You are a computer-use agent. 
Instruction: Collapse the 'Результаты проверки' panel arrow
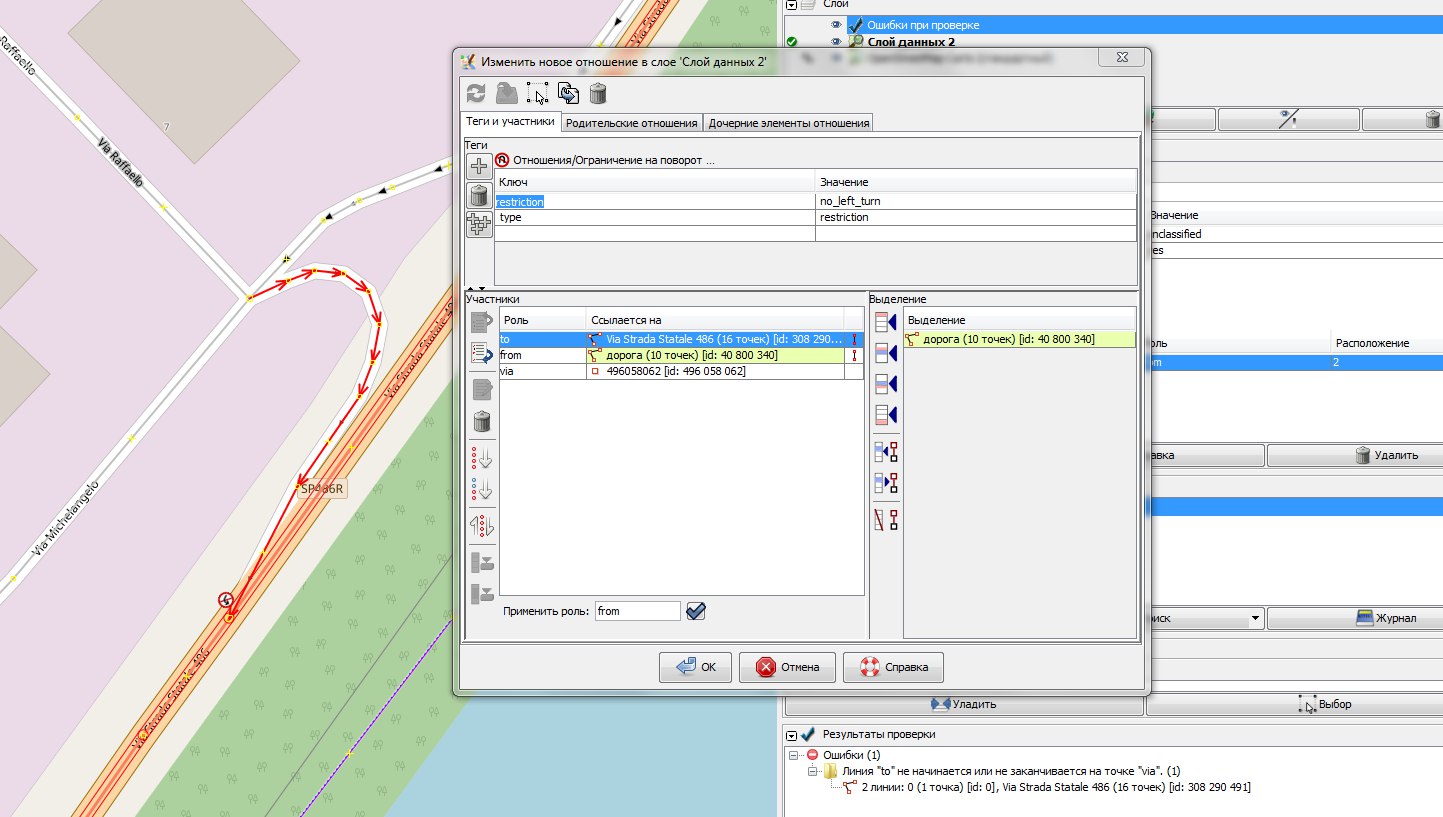pyautogui.click(x=791, y=734)
